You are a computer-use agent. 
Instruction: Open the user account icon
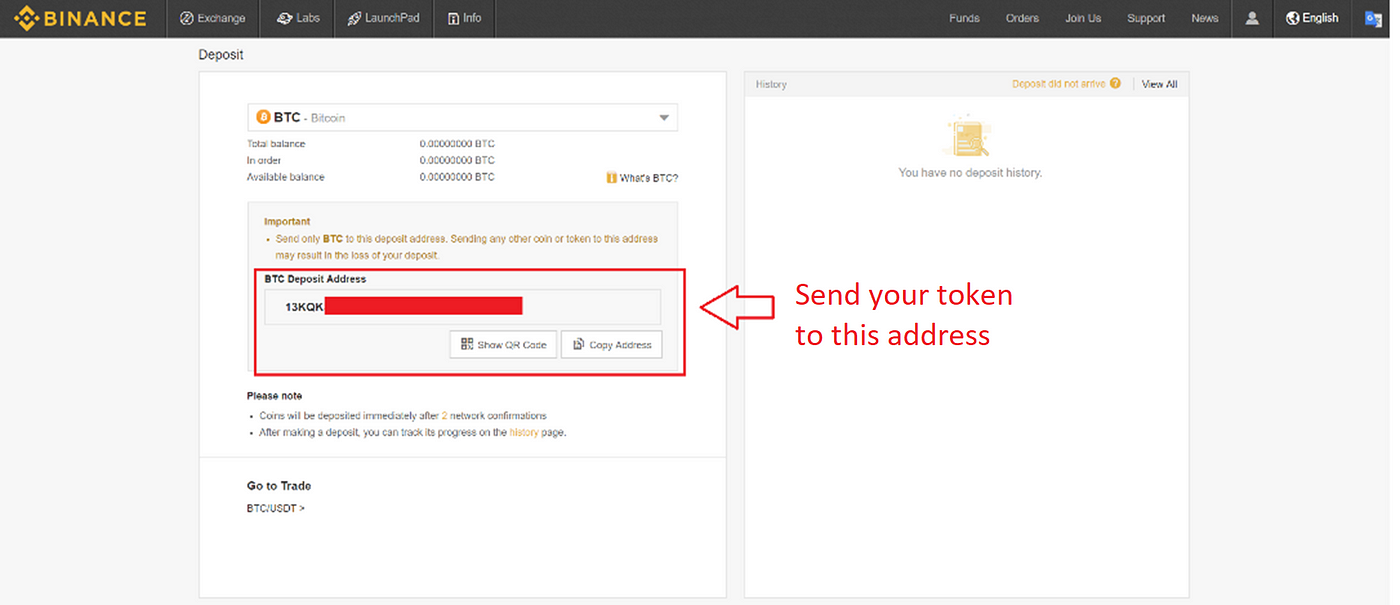pyautogui.click(x=1252, y=18)
